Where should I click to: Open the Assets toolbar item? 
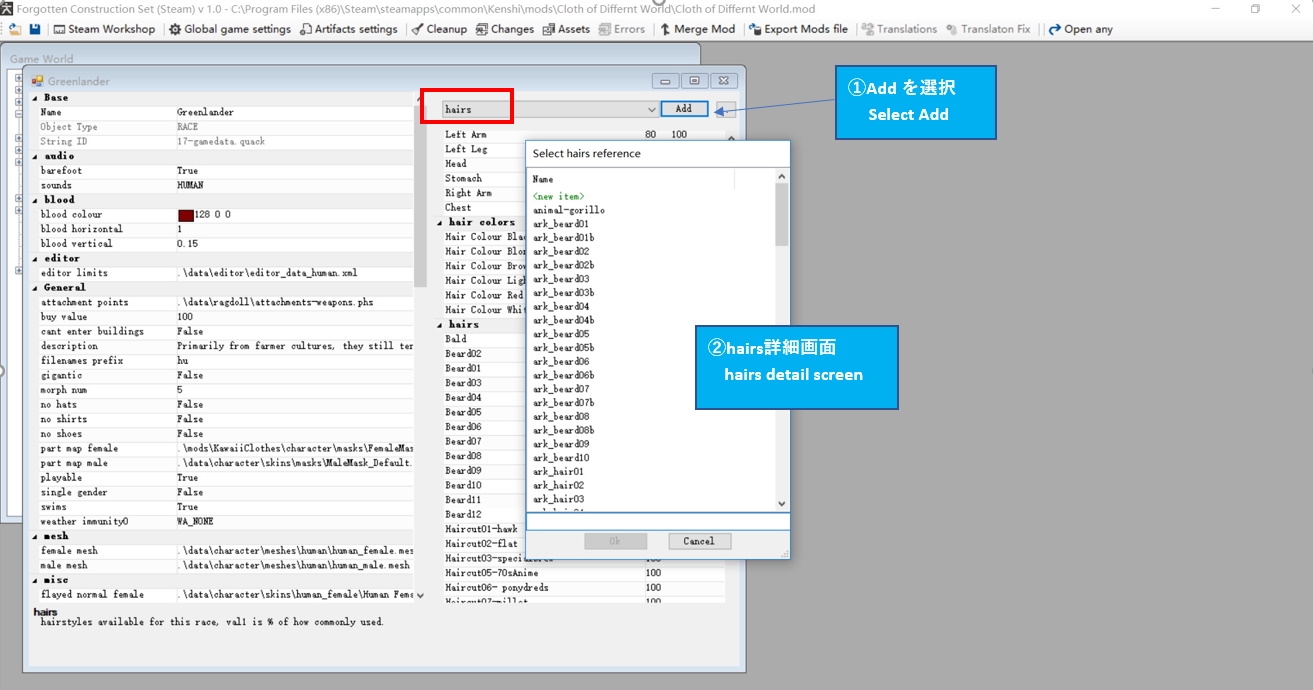[566, 29]
